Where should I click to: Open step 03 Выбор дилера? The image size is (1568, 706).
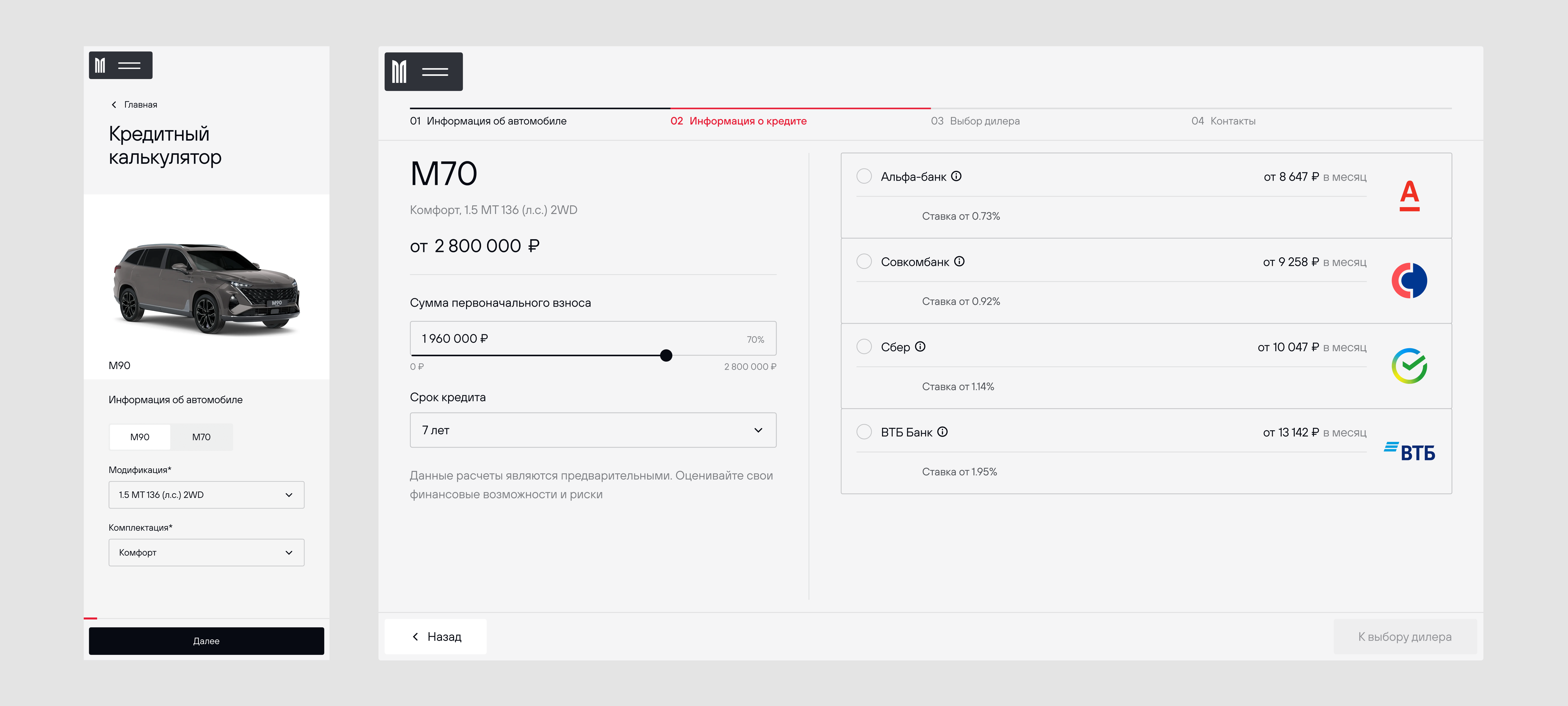[x=975, y=121]
